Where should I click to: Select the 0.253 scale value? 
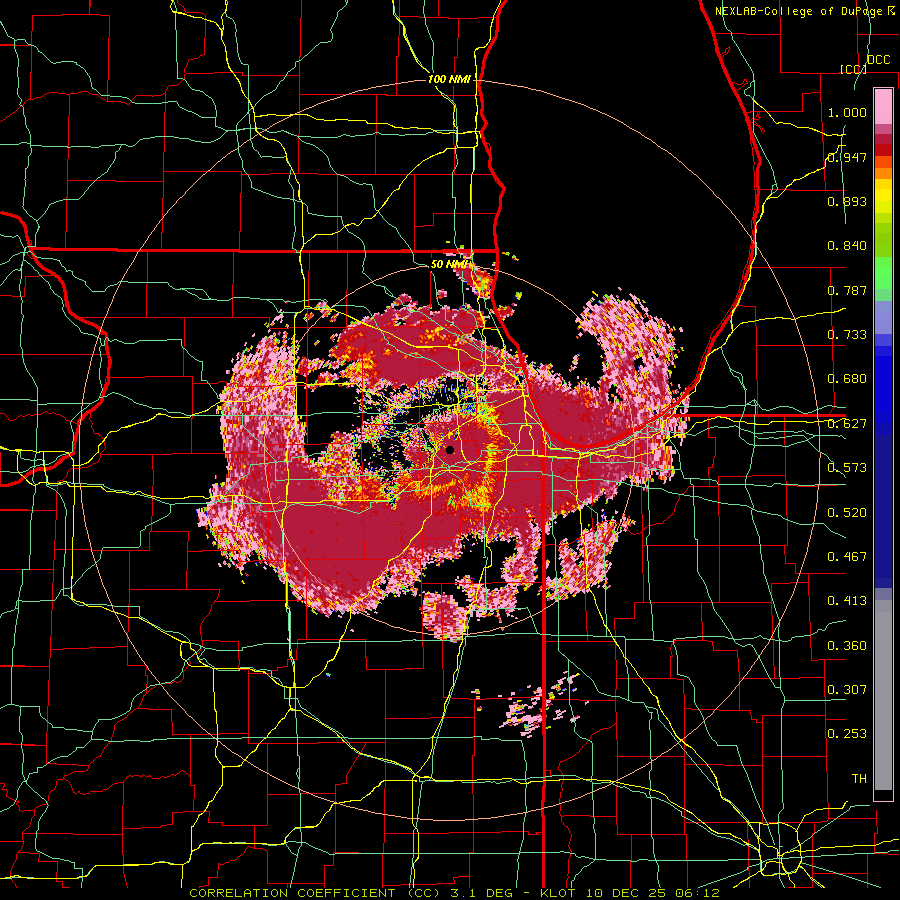[x=847, y=734]
